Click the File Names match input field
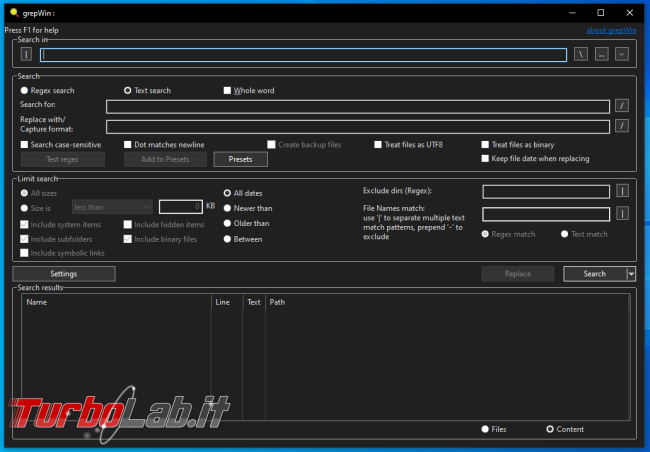 (546, 214)
